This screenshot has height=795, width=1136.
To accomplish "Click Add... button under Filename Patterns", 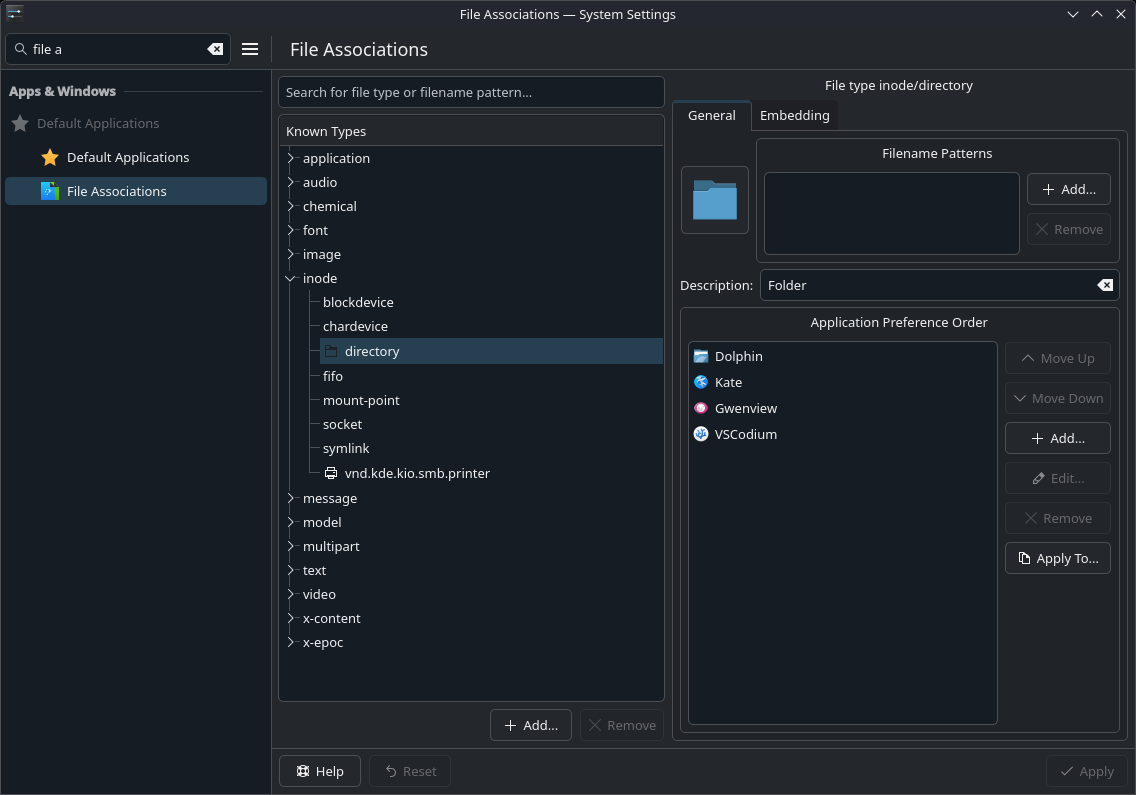I will click(1068, 189).
